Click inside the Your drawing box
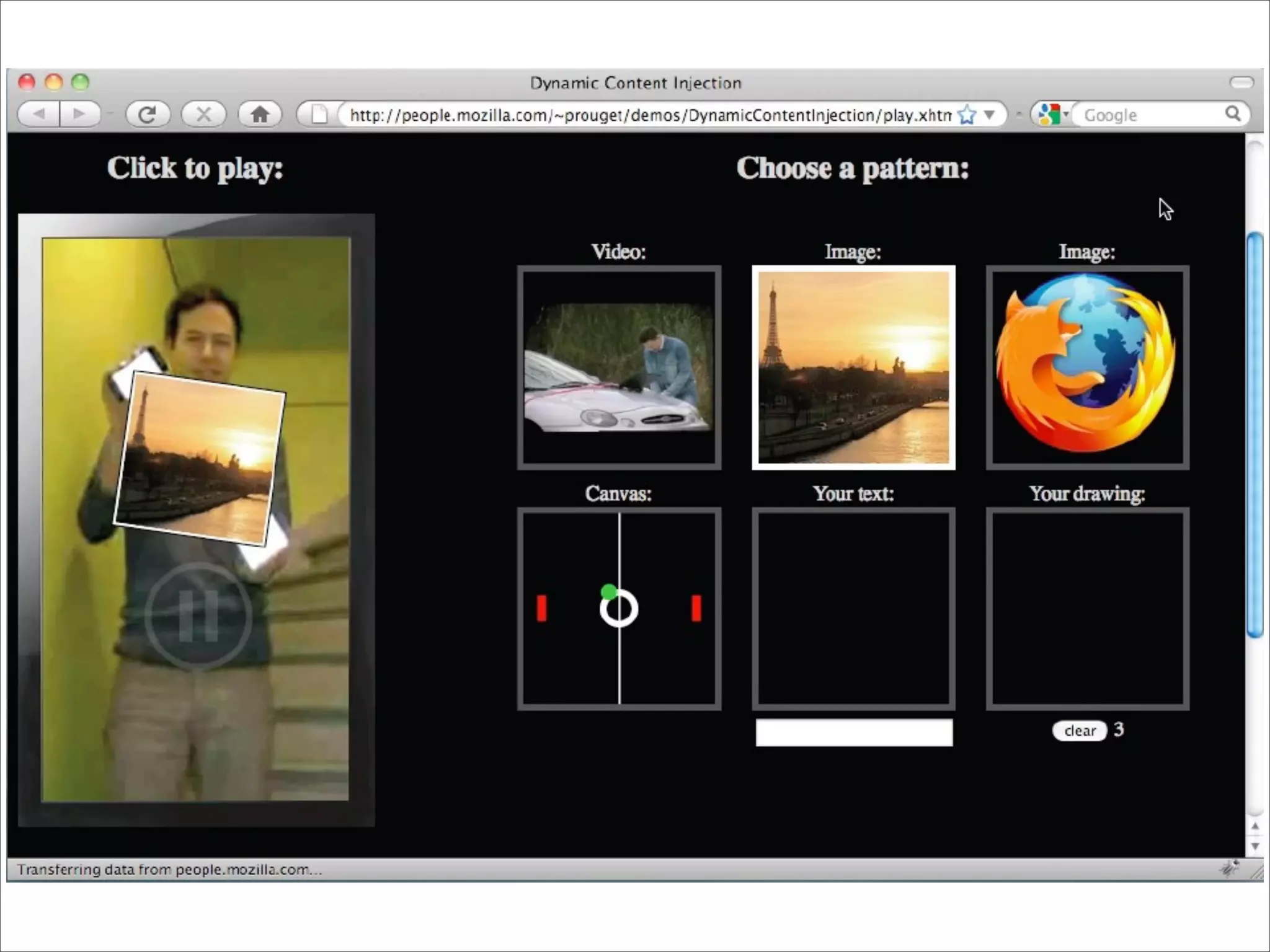 (x=1087, y=609)
